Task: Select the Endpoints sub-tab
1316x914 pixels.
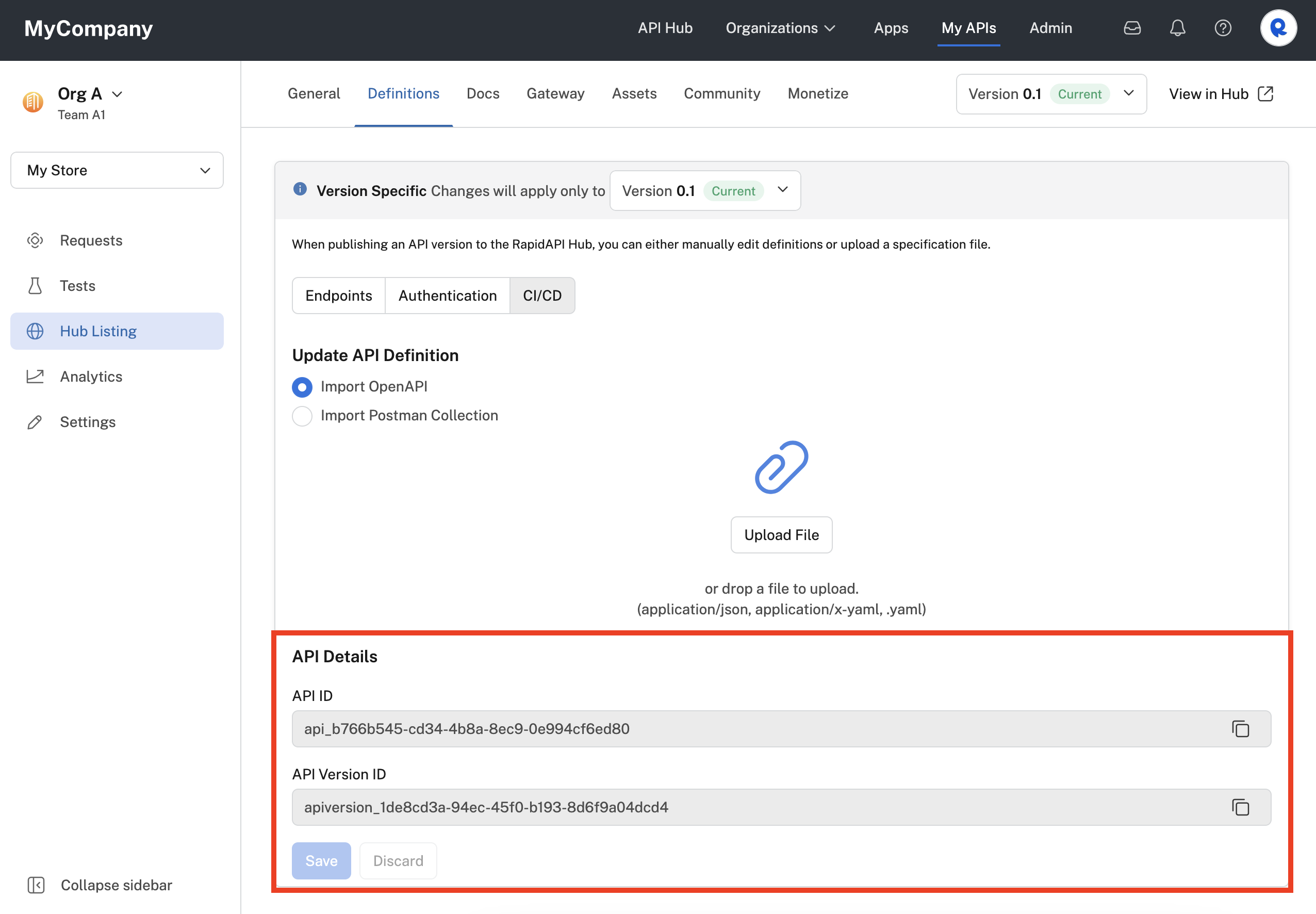Action: pos(339,296)
